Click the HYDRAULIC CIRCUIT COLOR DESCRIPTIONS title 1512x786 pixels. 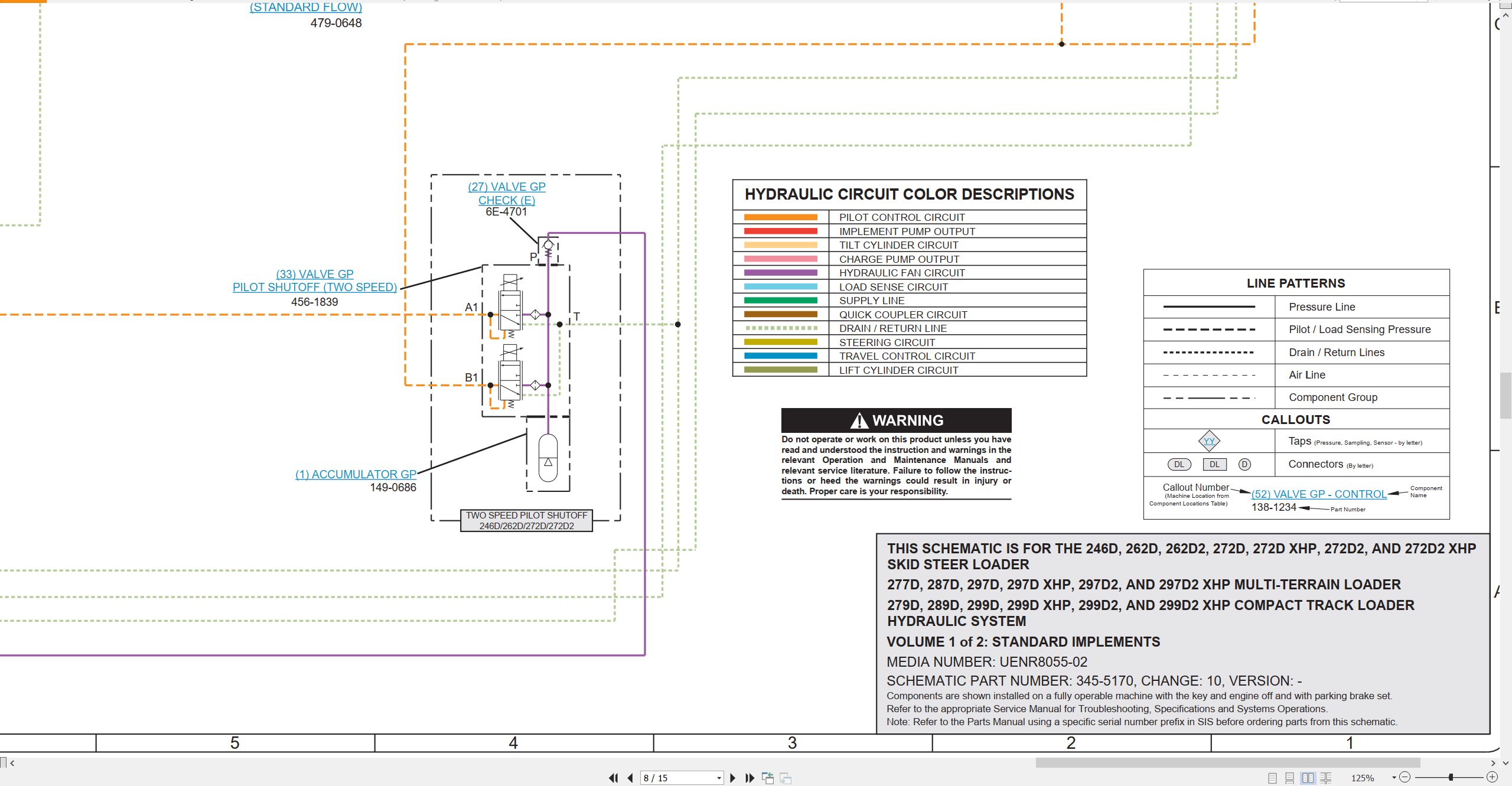click(910, 194)
